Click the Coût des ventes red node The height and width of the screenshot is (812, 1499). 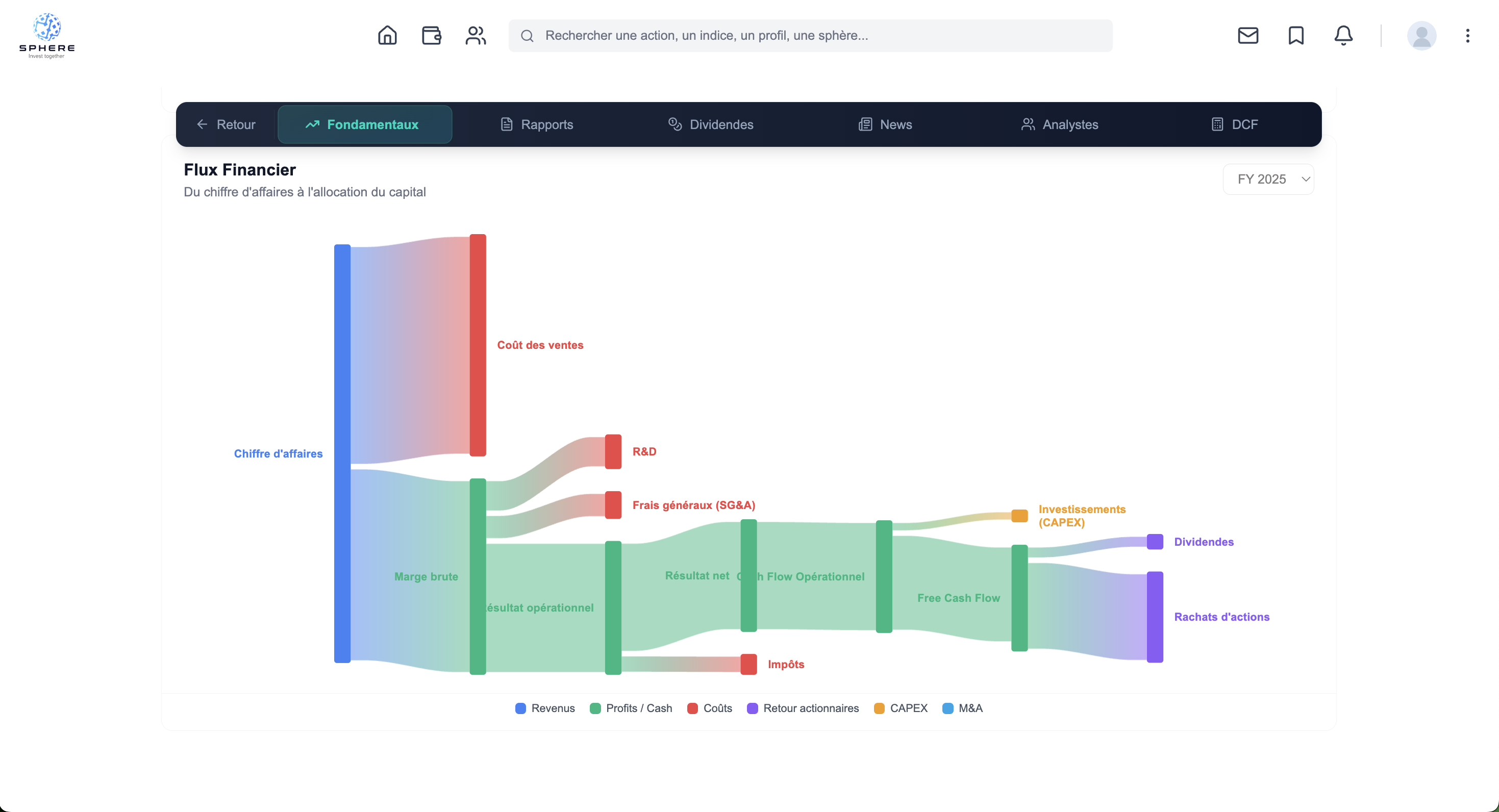tap(477, 345)
